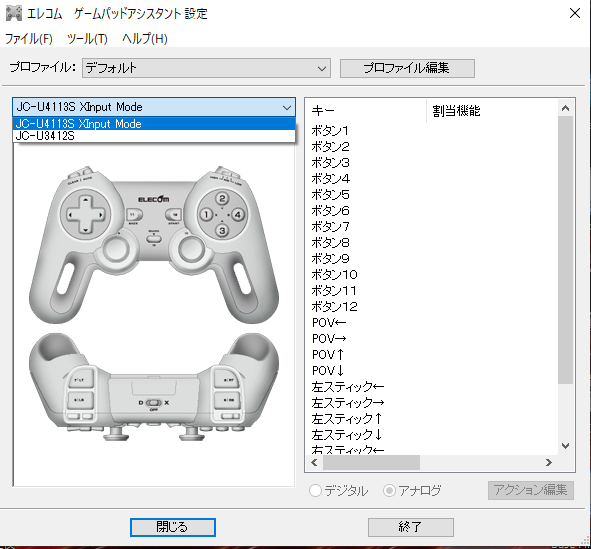Select the 左スティック→ row
The height and width of the screenshot is (549, 591).
pos(432,403)
